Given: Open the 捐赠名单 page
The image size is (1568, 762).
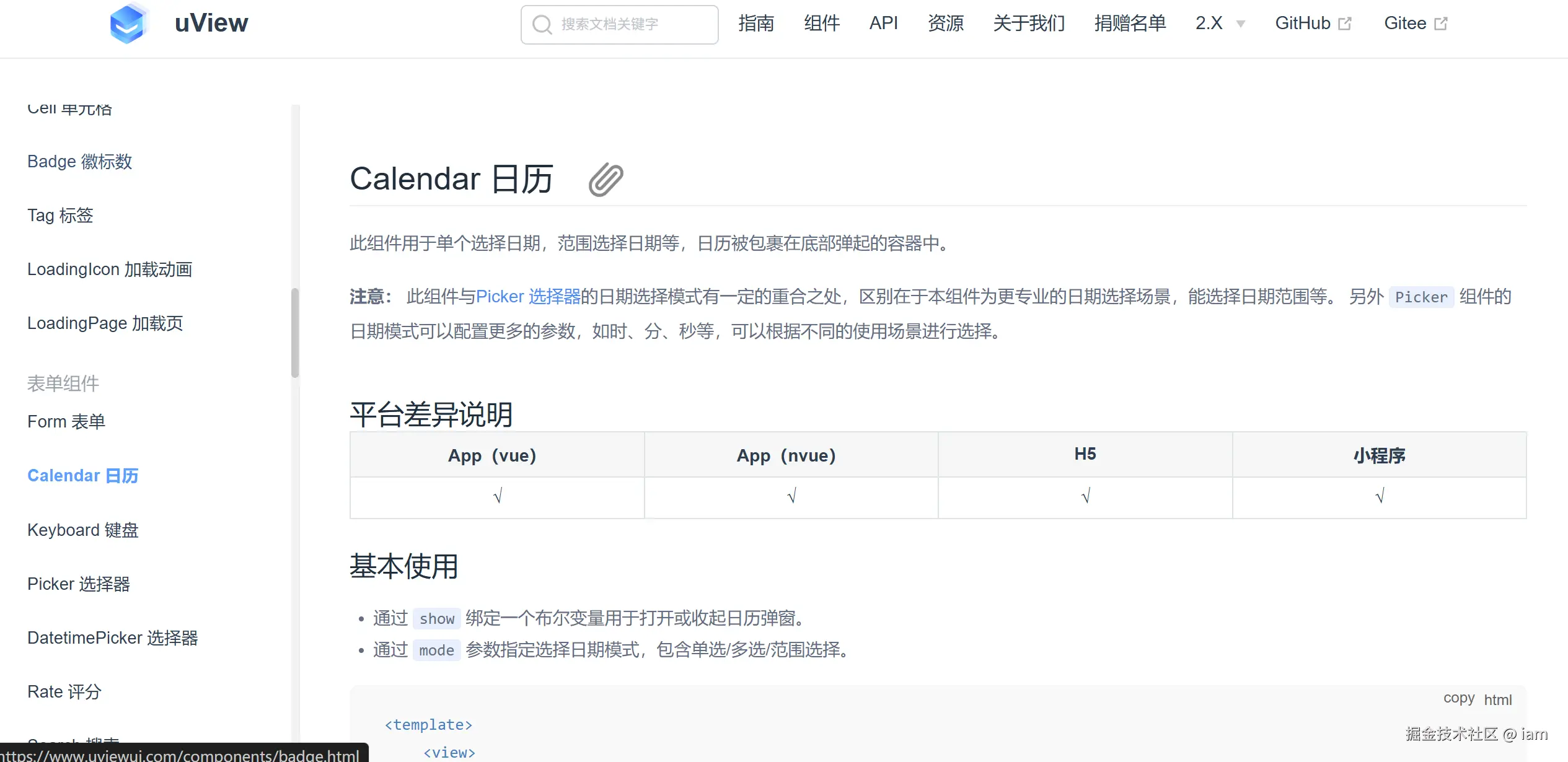Looking at the screenshot, I should 1129,23.
